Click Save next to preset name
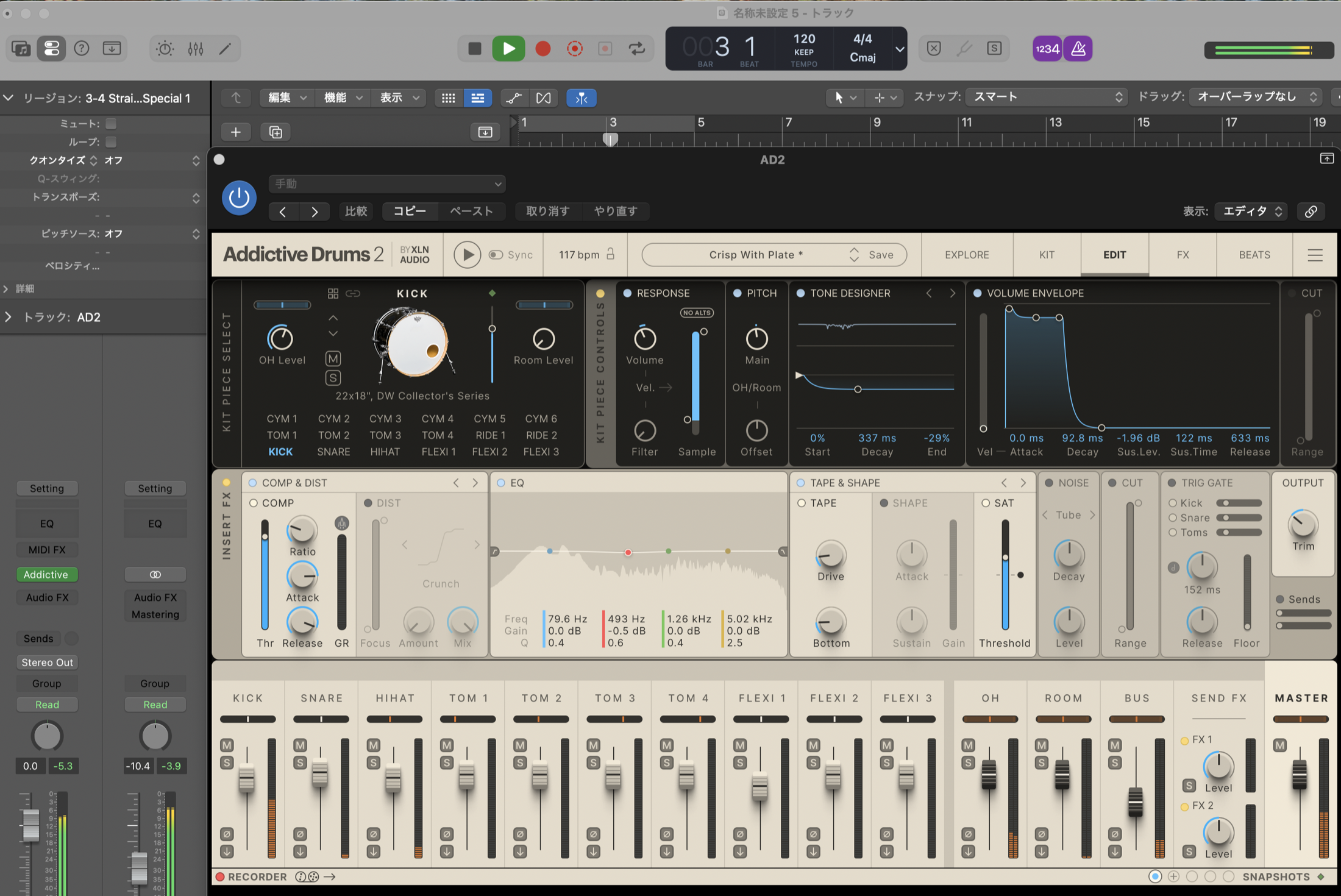 tap(881, 255)
